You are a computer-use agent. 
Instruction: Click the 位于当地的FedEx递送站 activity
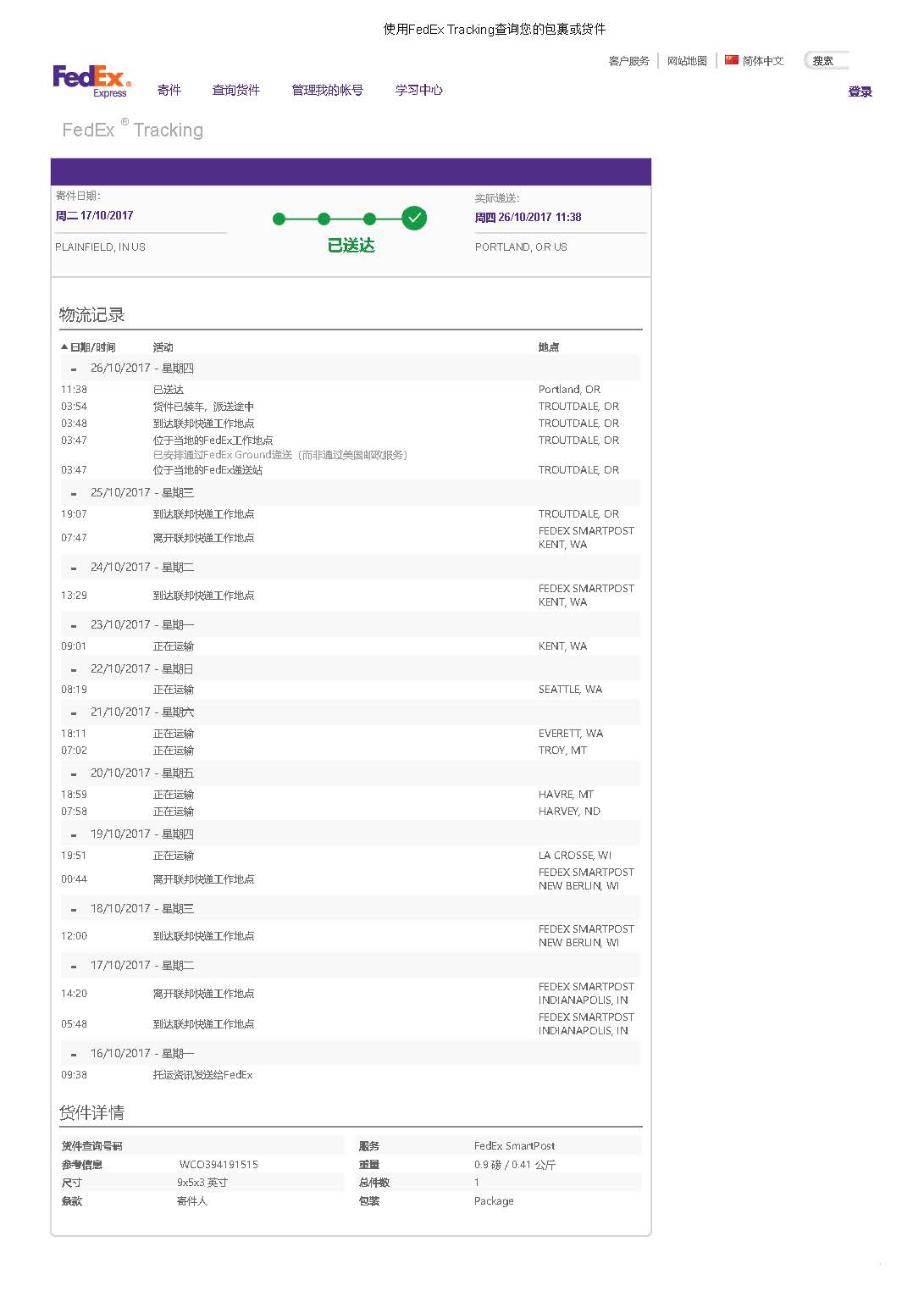click(207, 470)
